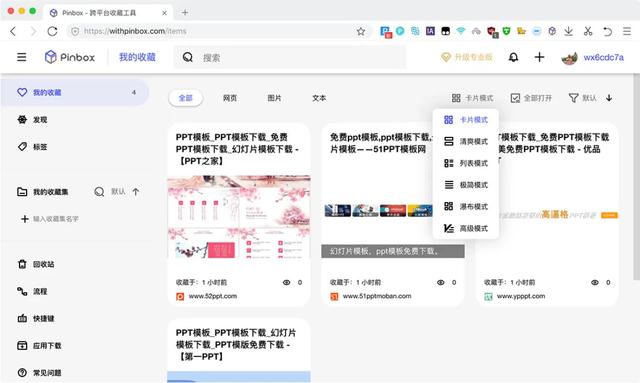
Task: Click 升级专业版 upgrade button
Action: pyautogui.click(x=467, y=57)
